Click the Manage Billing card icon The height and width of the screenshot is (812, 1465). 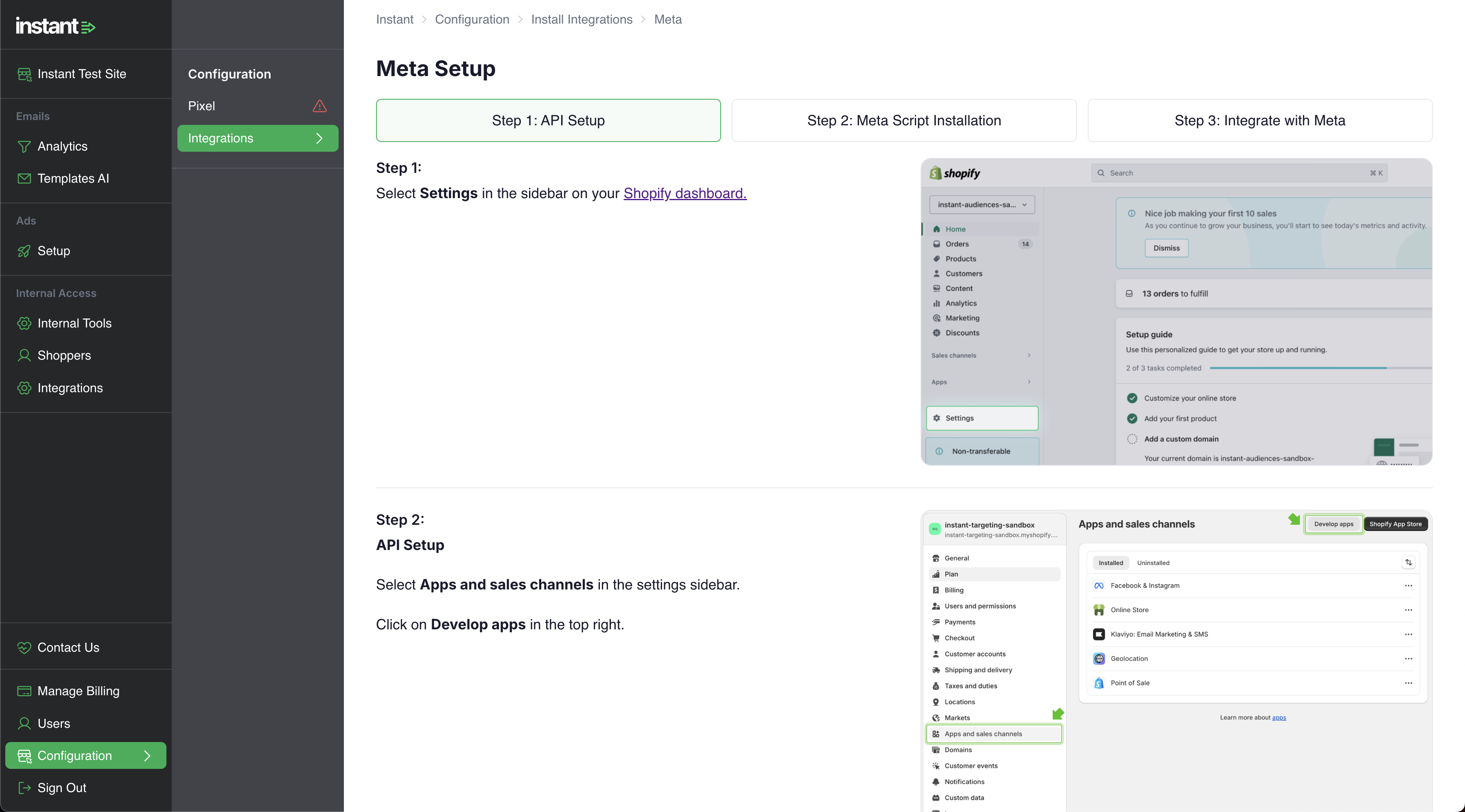(x=24, y=691)
